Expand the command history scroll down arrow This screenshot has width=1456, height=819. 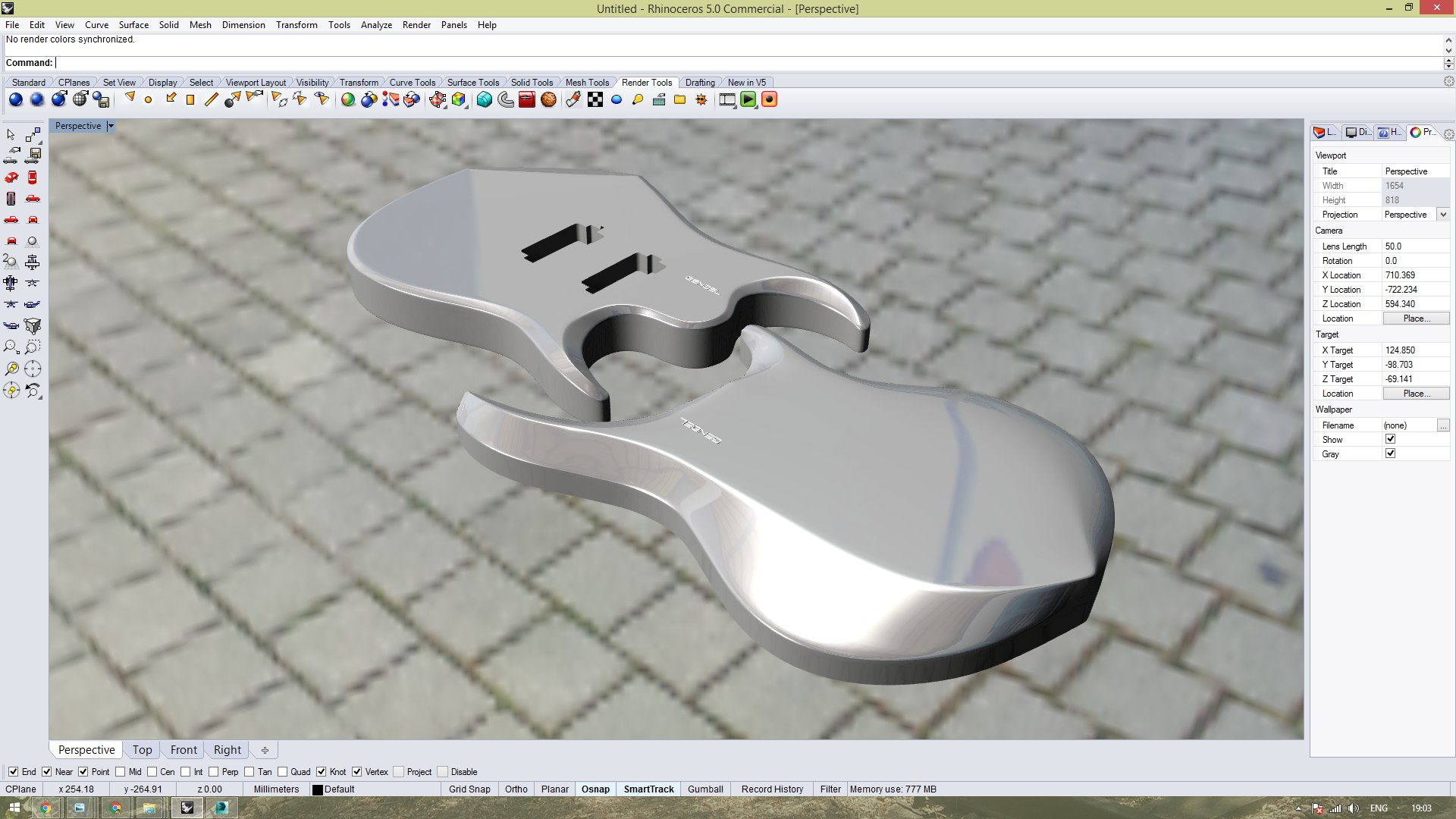point(1448,50)
